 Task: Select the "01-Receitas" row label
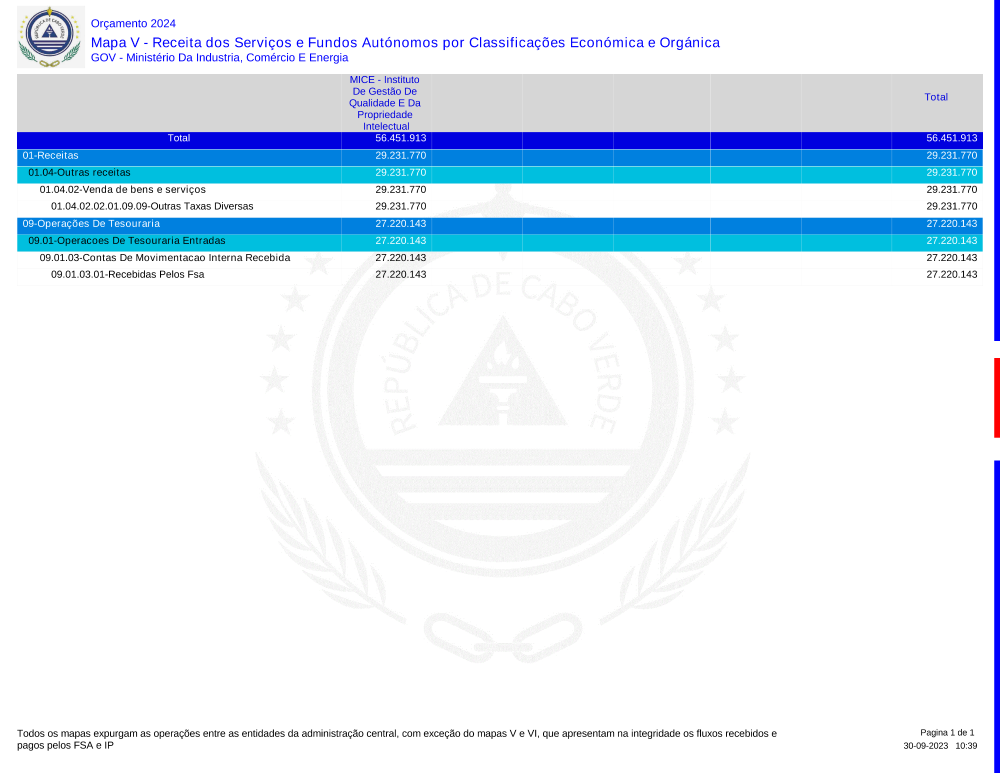coord(50,156)
